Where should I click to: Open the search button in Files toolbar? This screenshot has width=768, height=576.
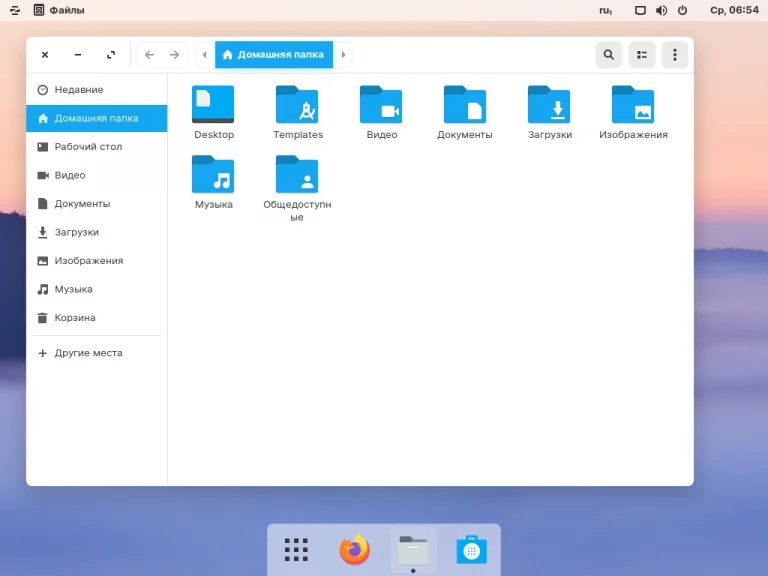[x=608, y=55]
